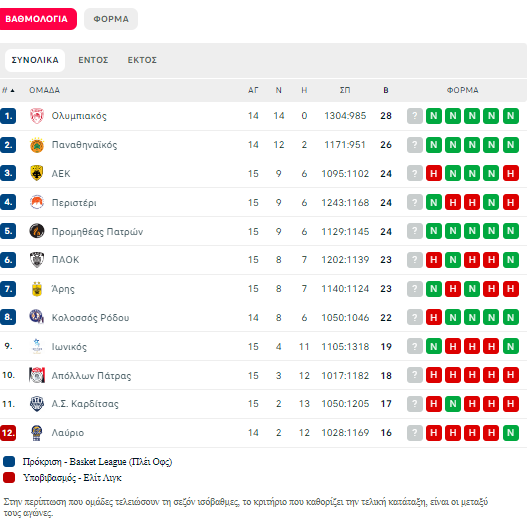Open the Περιστέρι team name link
The image size is (527, 527).
[74, 203]
